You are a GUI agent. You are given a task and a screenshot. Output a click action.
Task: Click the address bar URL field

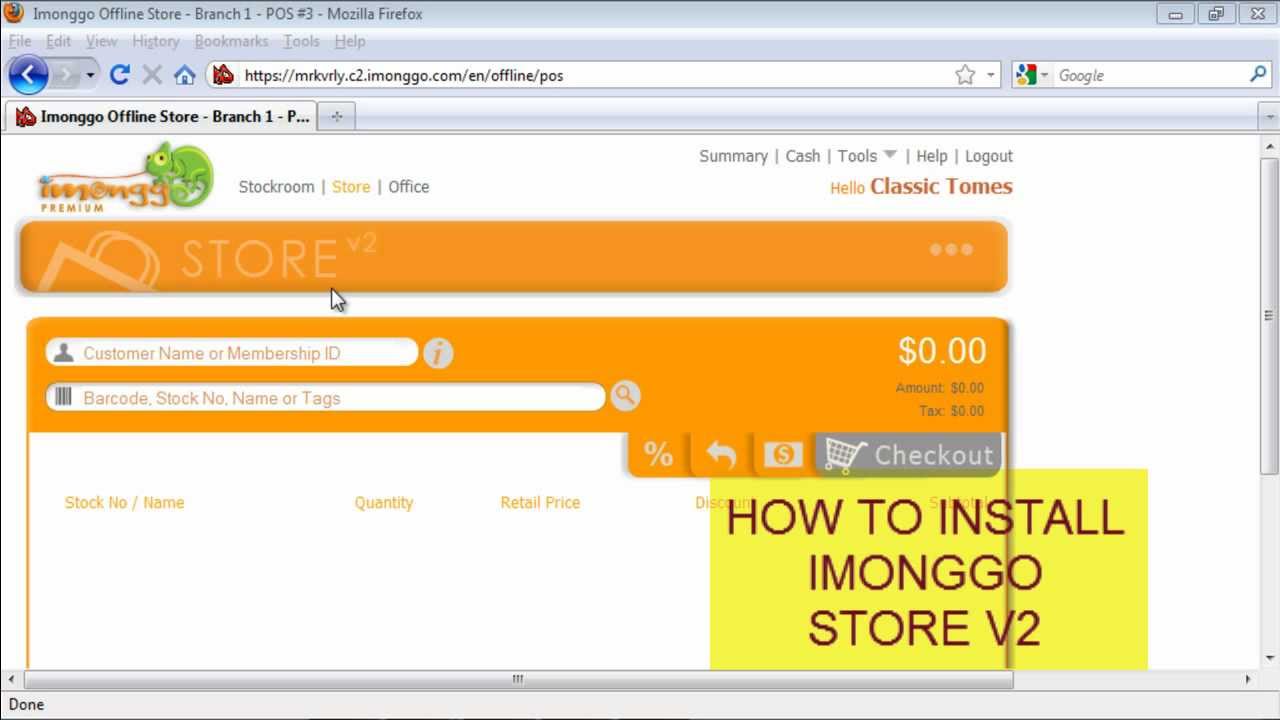(x=595, y=75)
